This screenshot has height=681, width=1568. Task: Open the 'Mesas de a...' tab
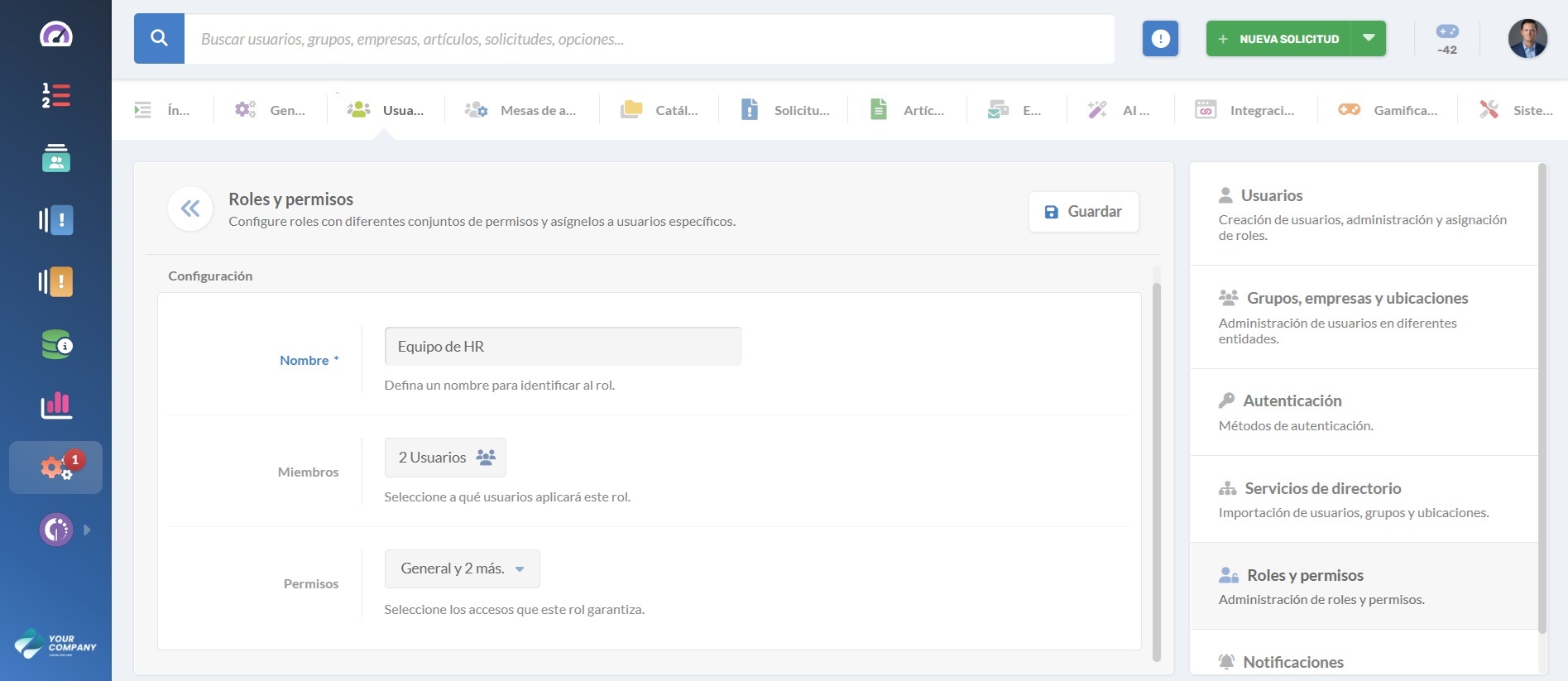tap(520, 110)
